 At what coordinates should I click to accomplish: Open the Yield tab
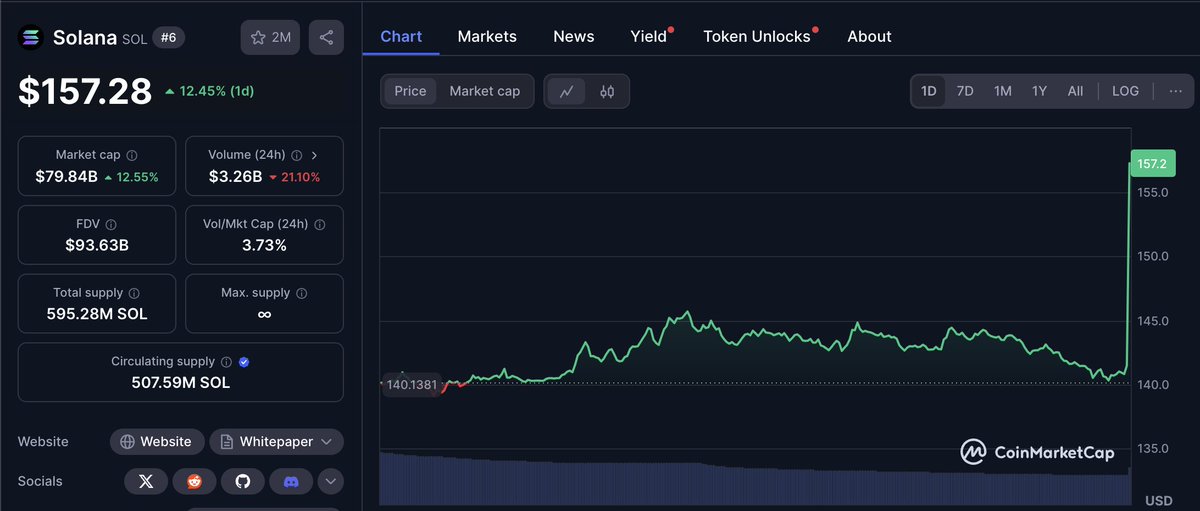649,36
